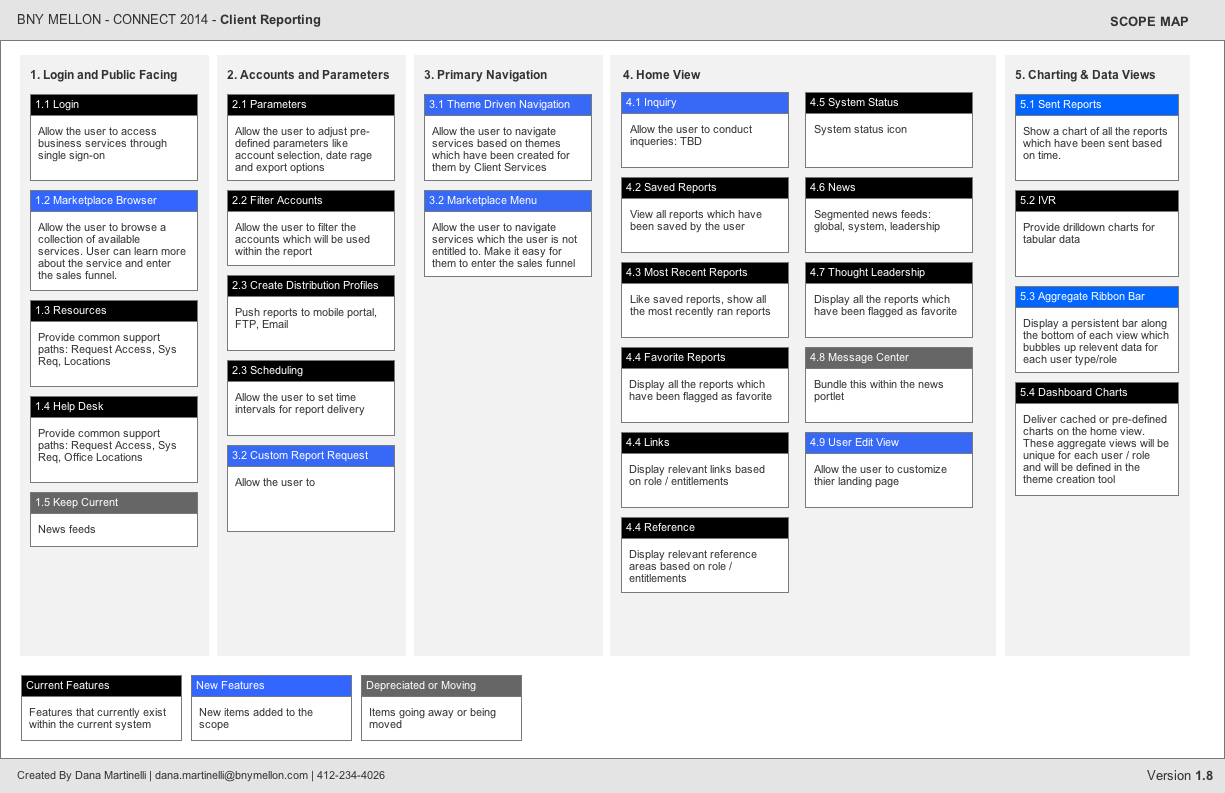Click the Aggregate Ribbon Bar header
1225x793 pixels.
click(x=1097, y=297)
